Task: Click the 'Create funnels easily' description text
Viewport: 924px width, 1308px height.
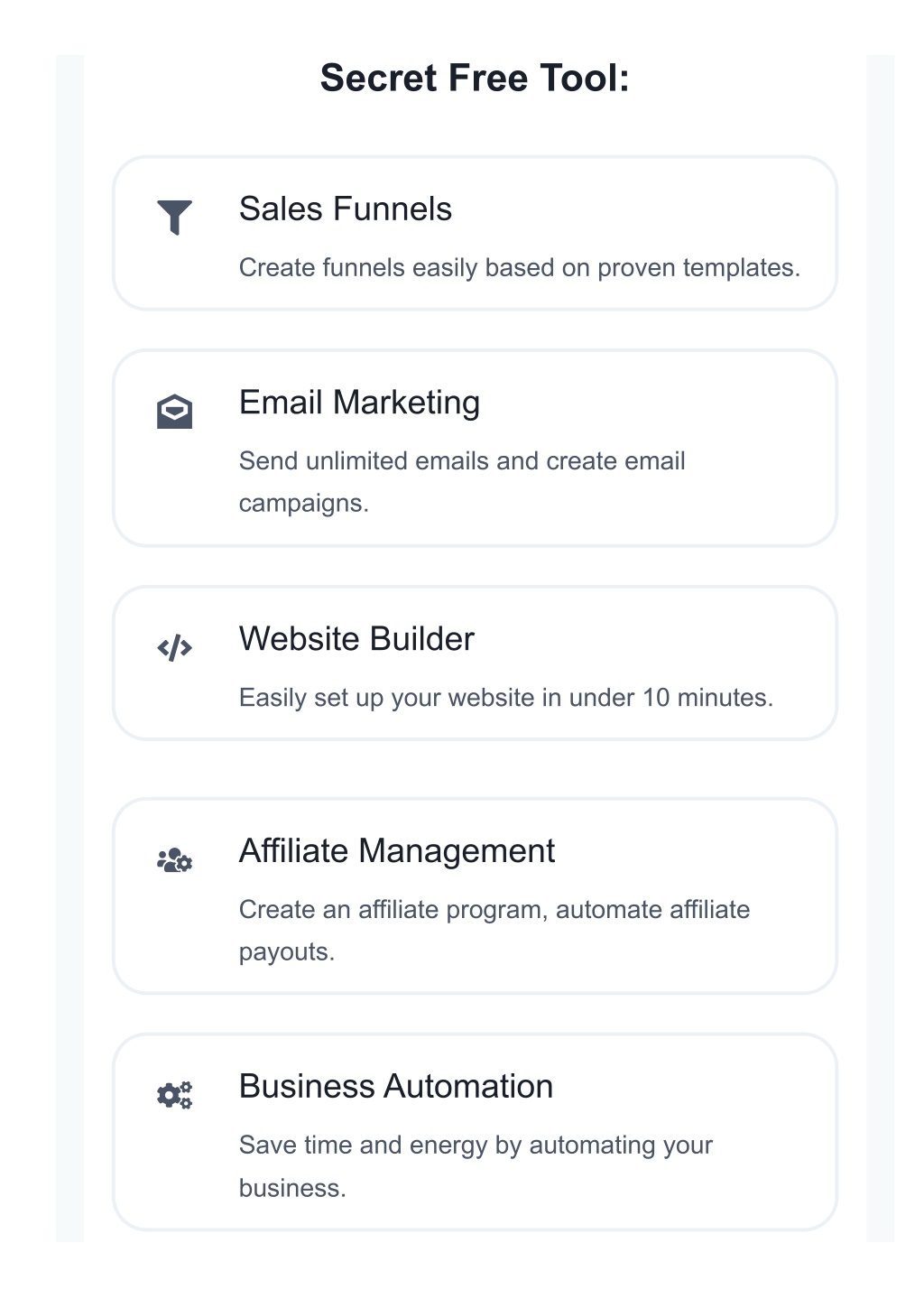Action: (520, 268)
